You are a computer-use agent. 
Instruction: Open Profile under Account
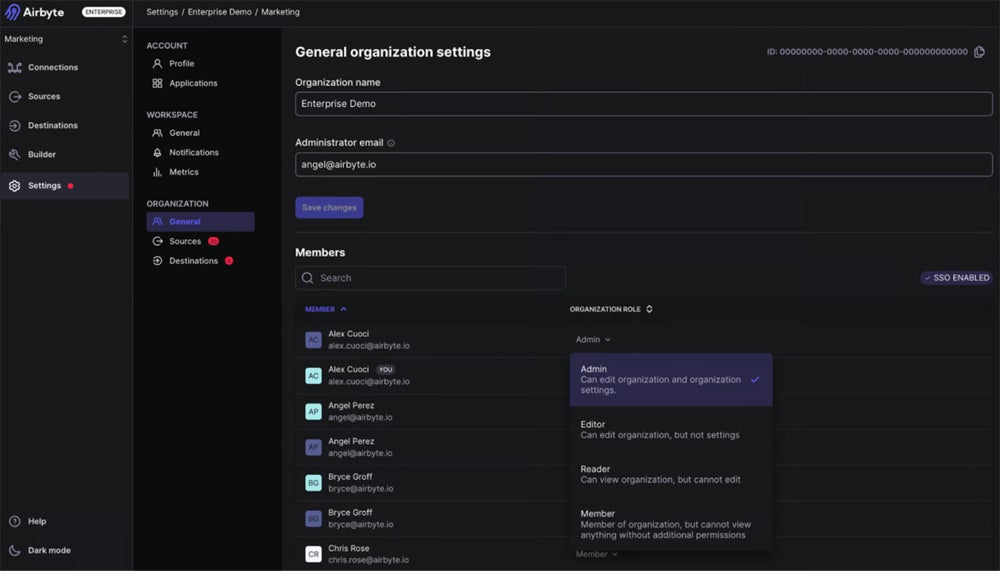click(x=181, y=64)
